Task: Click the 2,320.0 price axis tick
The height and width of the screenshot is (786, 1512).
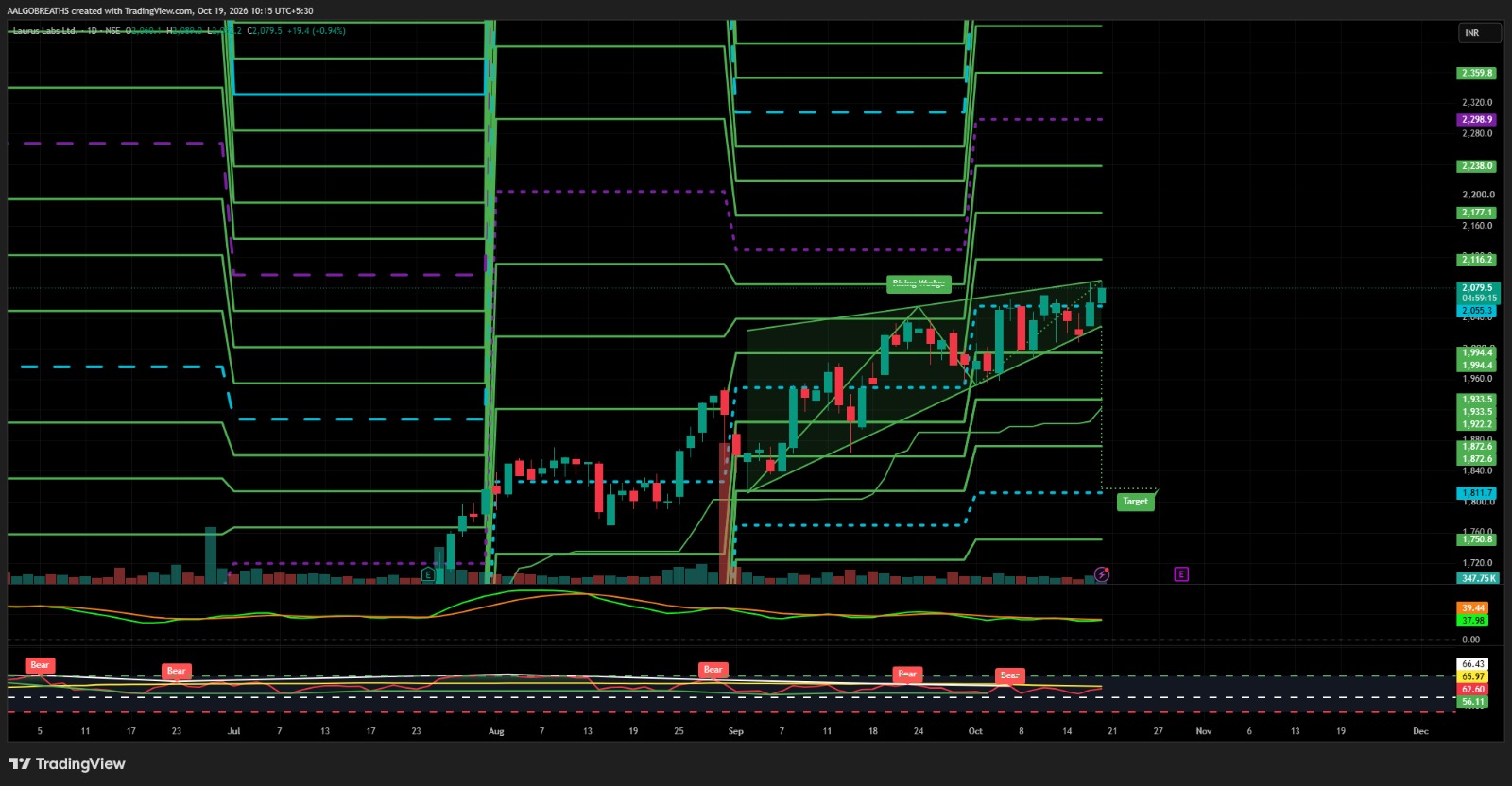Action: [x=1477, y=103]
